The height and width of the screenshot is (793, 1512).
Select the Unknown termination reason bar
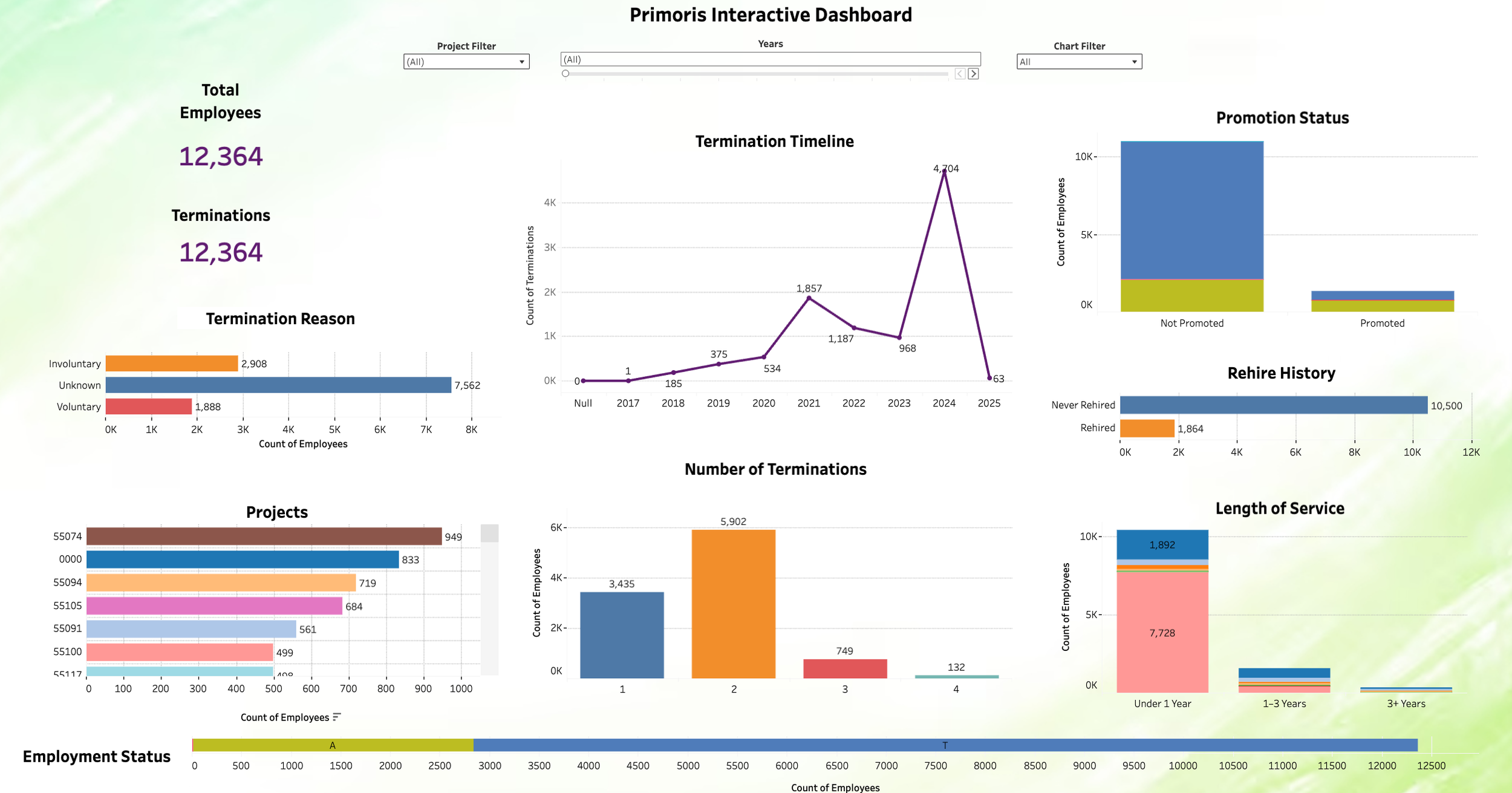[x=278, y=385]
